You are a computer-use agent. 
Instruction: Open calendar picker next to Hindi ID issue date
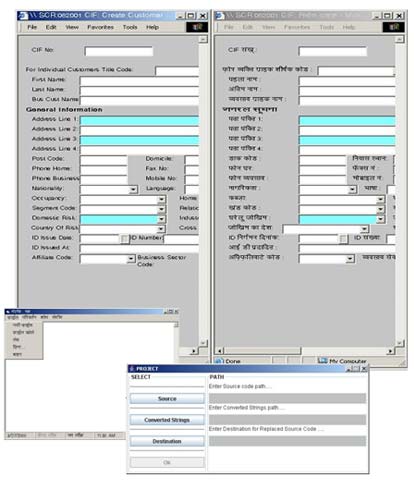click(343, 239)
